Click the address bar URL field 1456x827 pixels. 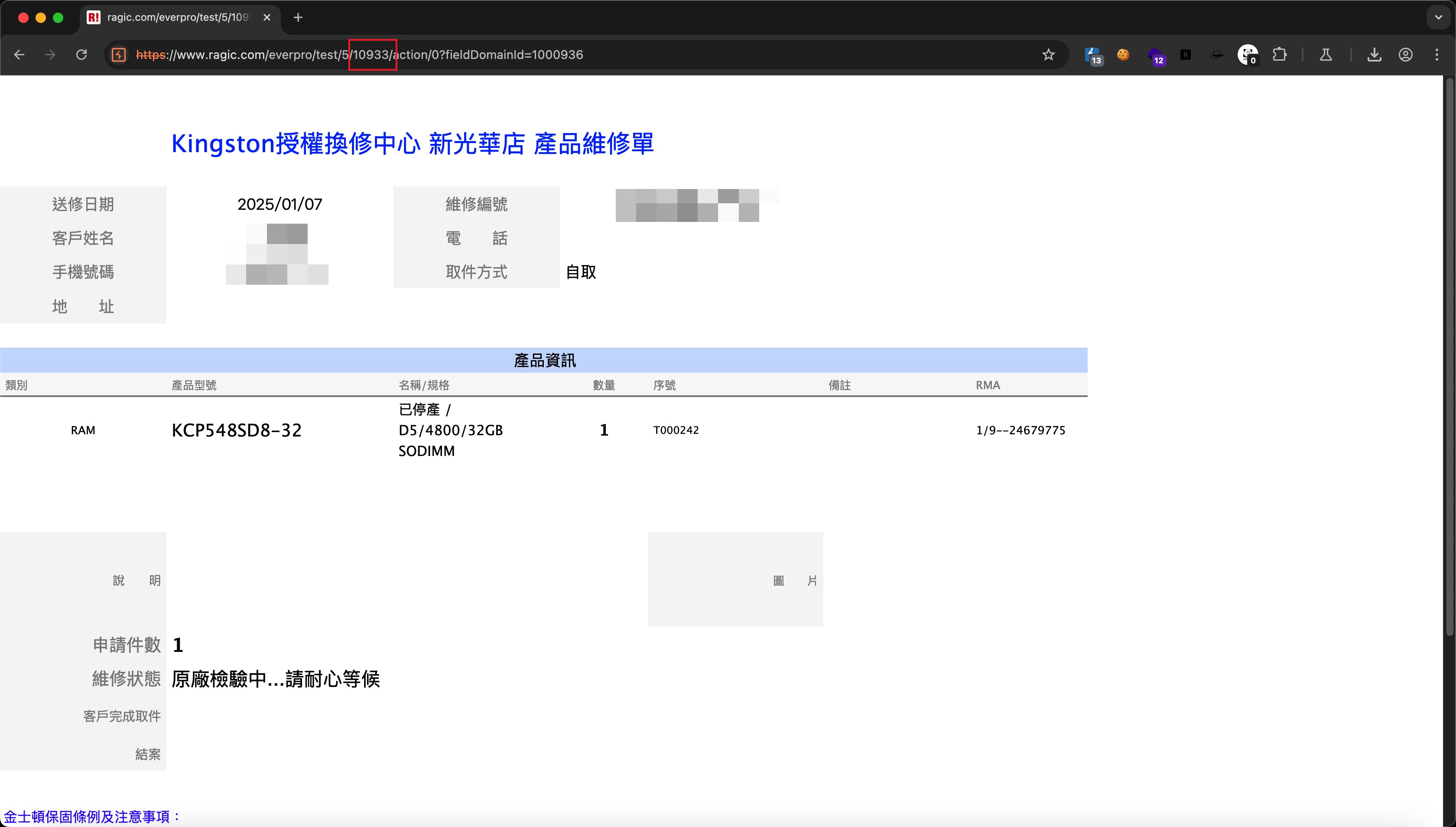[585, 55]
